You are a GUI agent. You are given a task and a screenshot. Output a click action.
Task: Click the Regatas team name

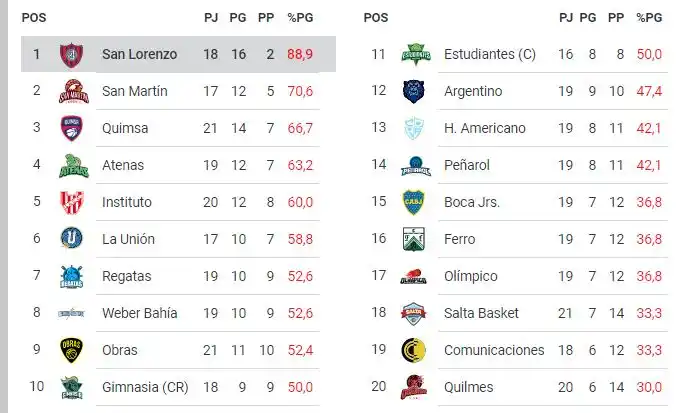point(127,276)
